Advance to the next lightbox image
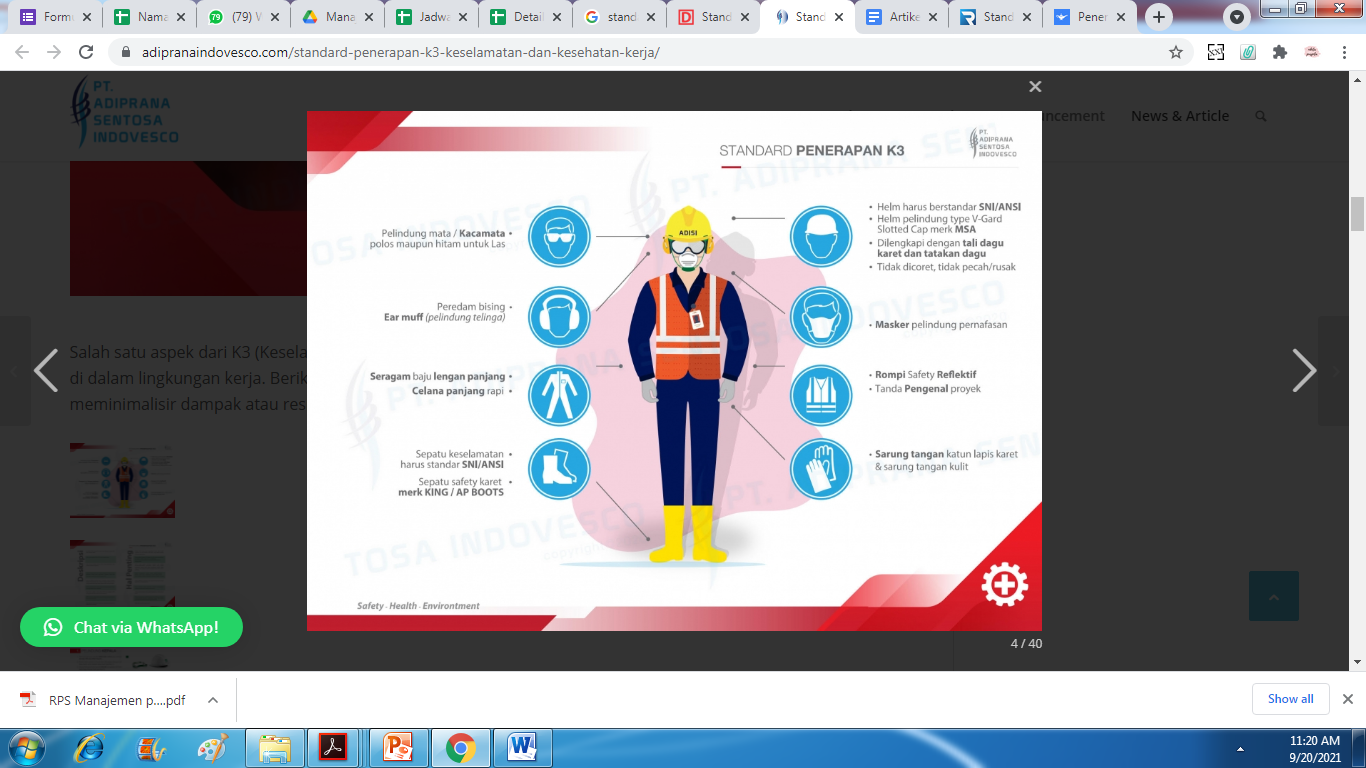Screen dimensions: 1366x768 point(1304,370)
